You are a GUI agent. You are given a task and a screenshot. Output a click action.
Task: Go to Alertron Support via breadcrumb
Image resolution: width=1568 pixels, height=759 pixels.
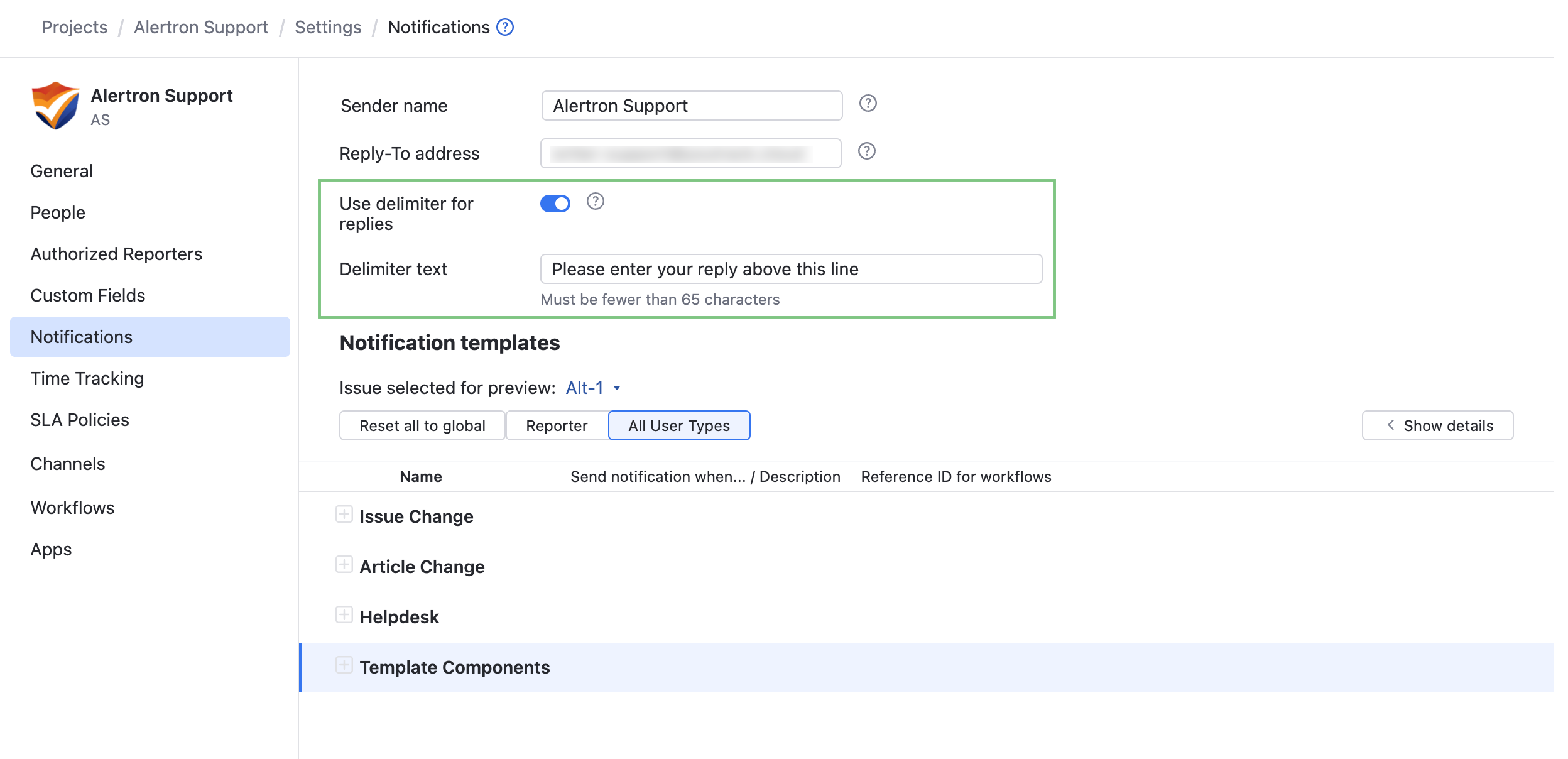click(201, 27)
